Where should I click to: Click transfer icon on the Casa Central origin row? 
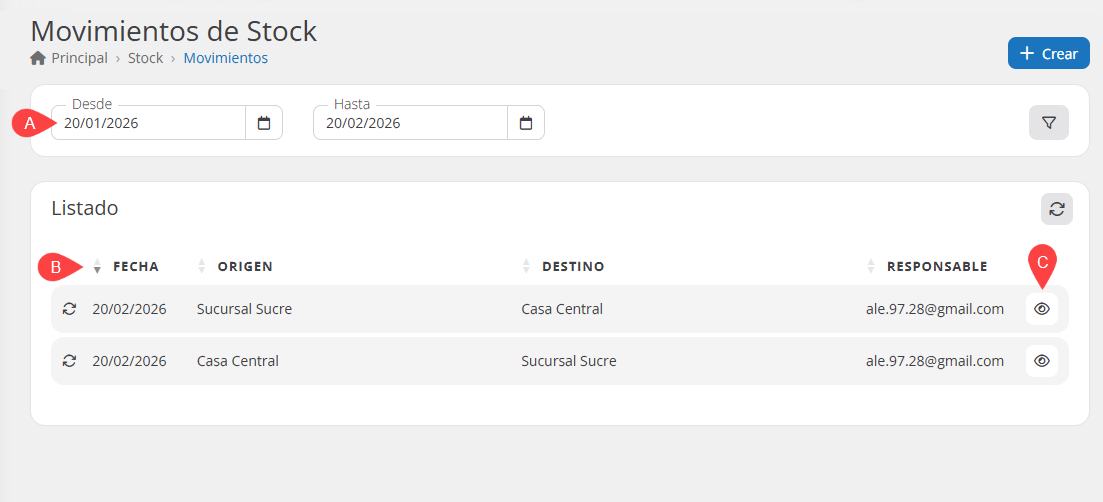coord(69,361)
